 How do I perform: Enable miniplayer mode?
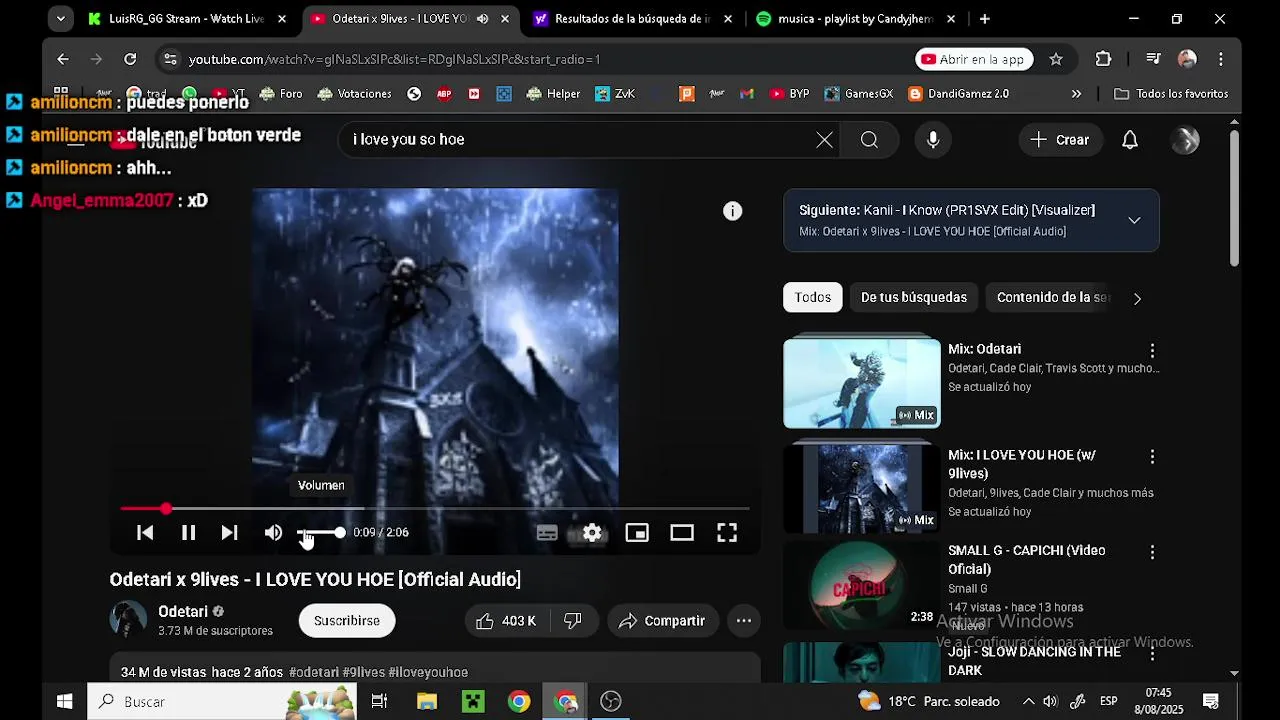coord(637,533)
